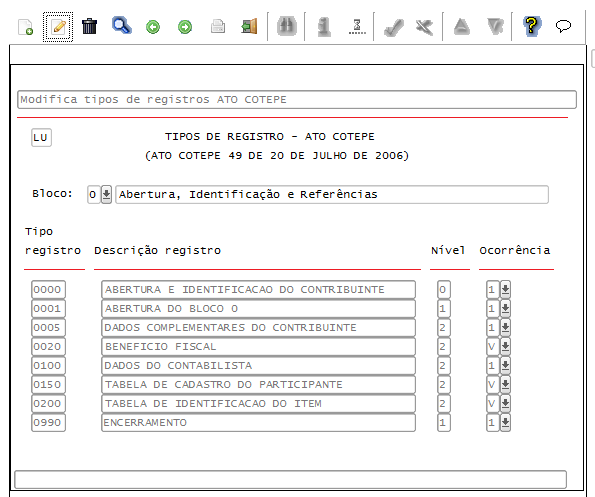Click tipo registro field 0200

coord(49,403)
